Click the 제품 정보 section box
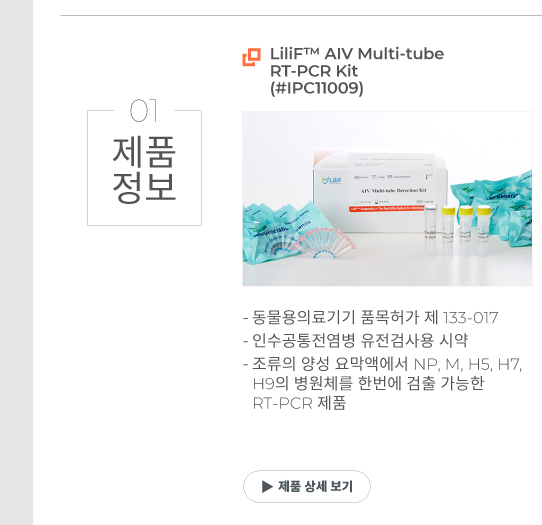The width and height of the screenshot is (542, 525). (x=144, y=168)
